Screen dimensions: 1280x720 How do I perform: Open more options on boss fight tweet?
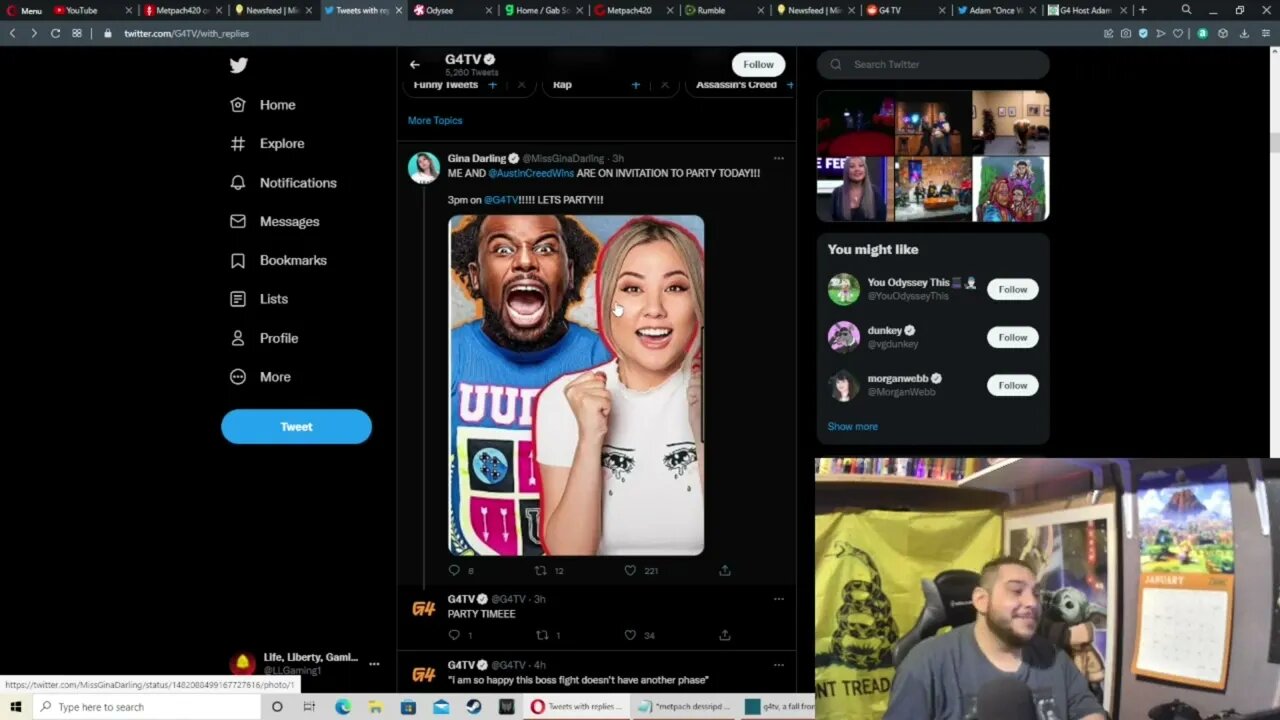click(779, 665)
